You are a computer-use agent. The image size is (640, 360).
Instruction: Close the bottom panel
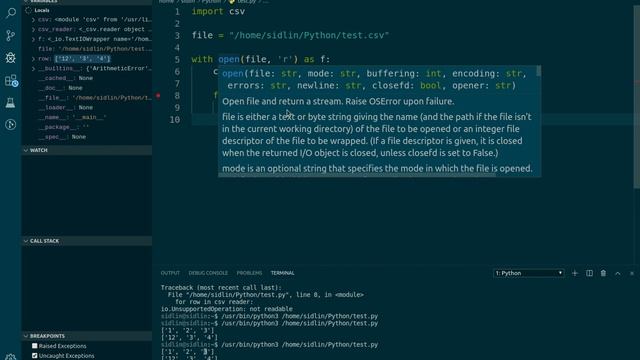point(632,273)
